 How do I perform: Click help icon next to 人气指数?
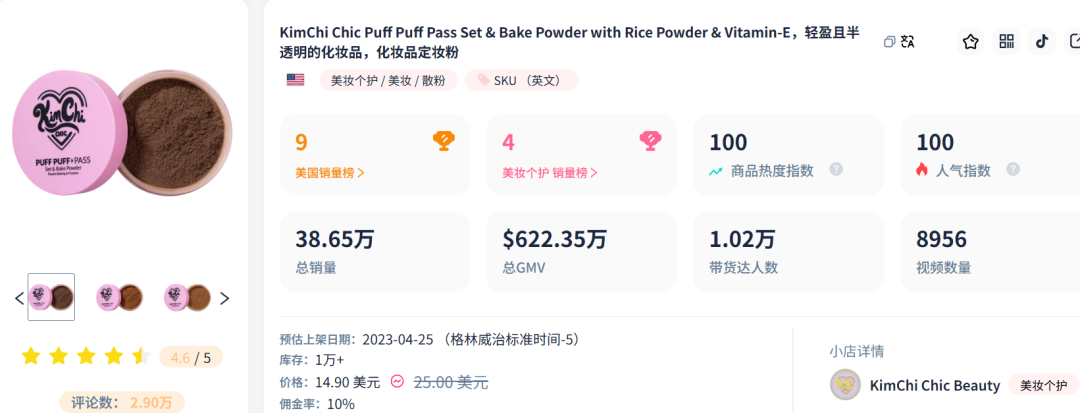point(1013,170)
